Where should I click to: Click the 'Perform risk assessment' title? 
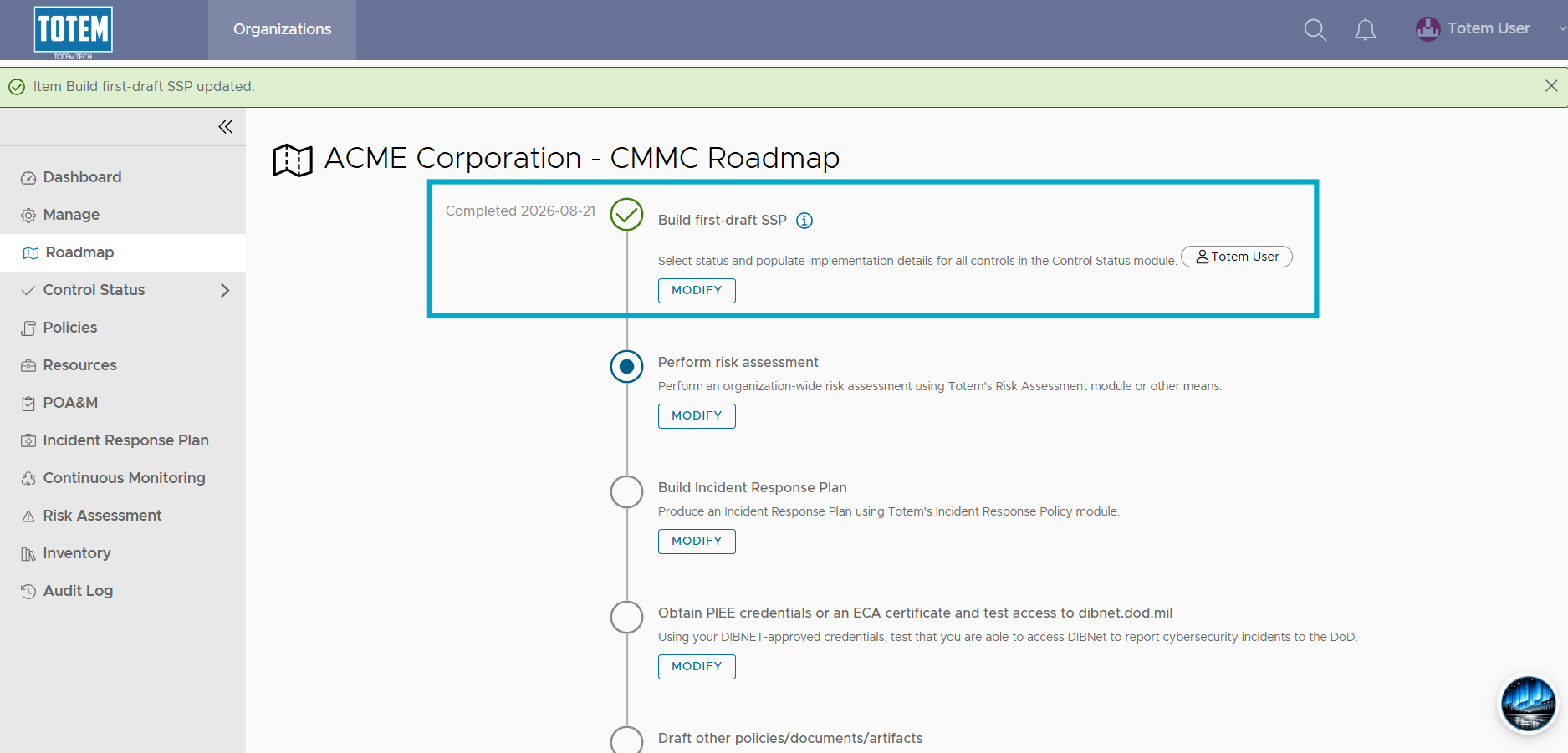738,362
